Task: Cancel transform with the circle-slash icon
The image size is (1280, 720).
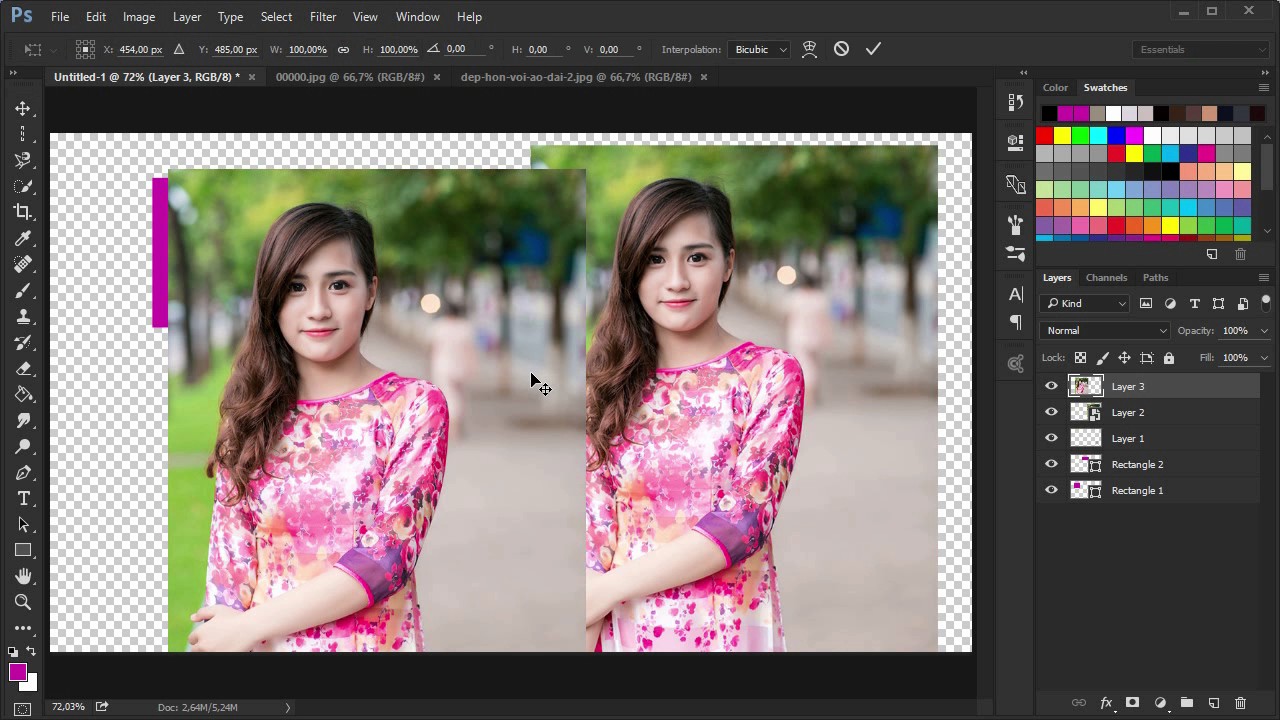Action: click(841, 49)
